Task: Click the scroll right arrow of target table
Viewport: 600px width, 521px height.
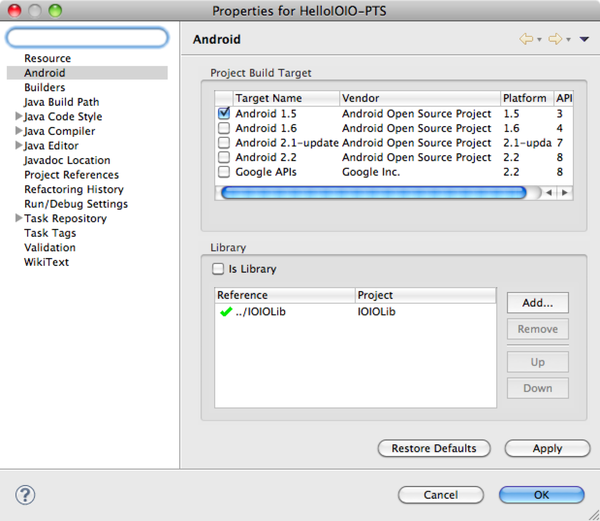Action: point(565,192)
